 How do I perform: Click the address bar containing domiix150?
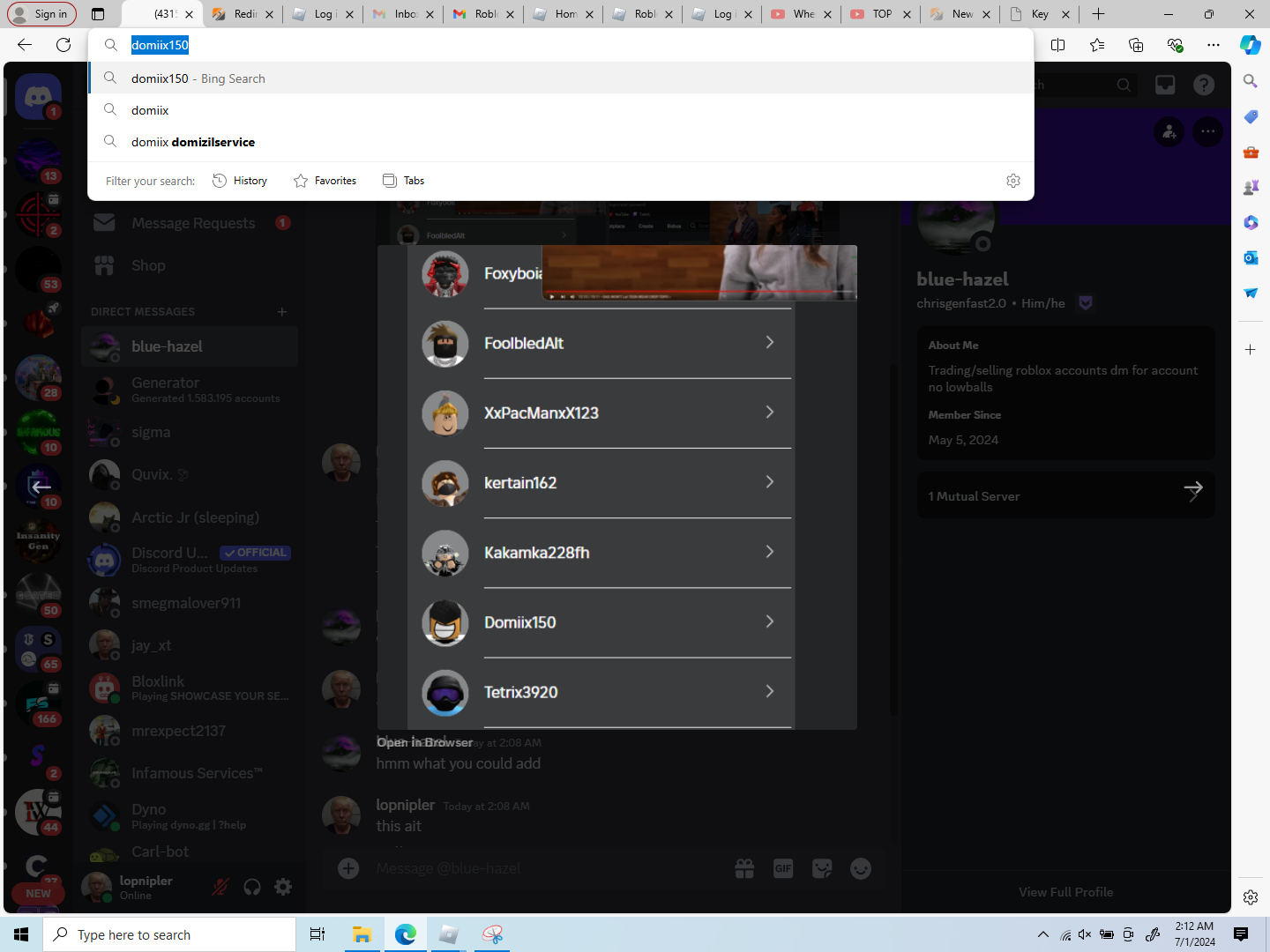561,45
